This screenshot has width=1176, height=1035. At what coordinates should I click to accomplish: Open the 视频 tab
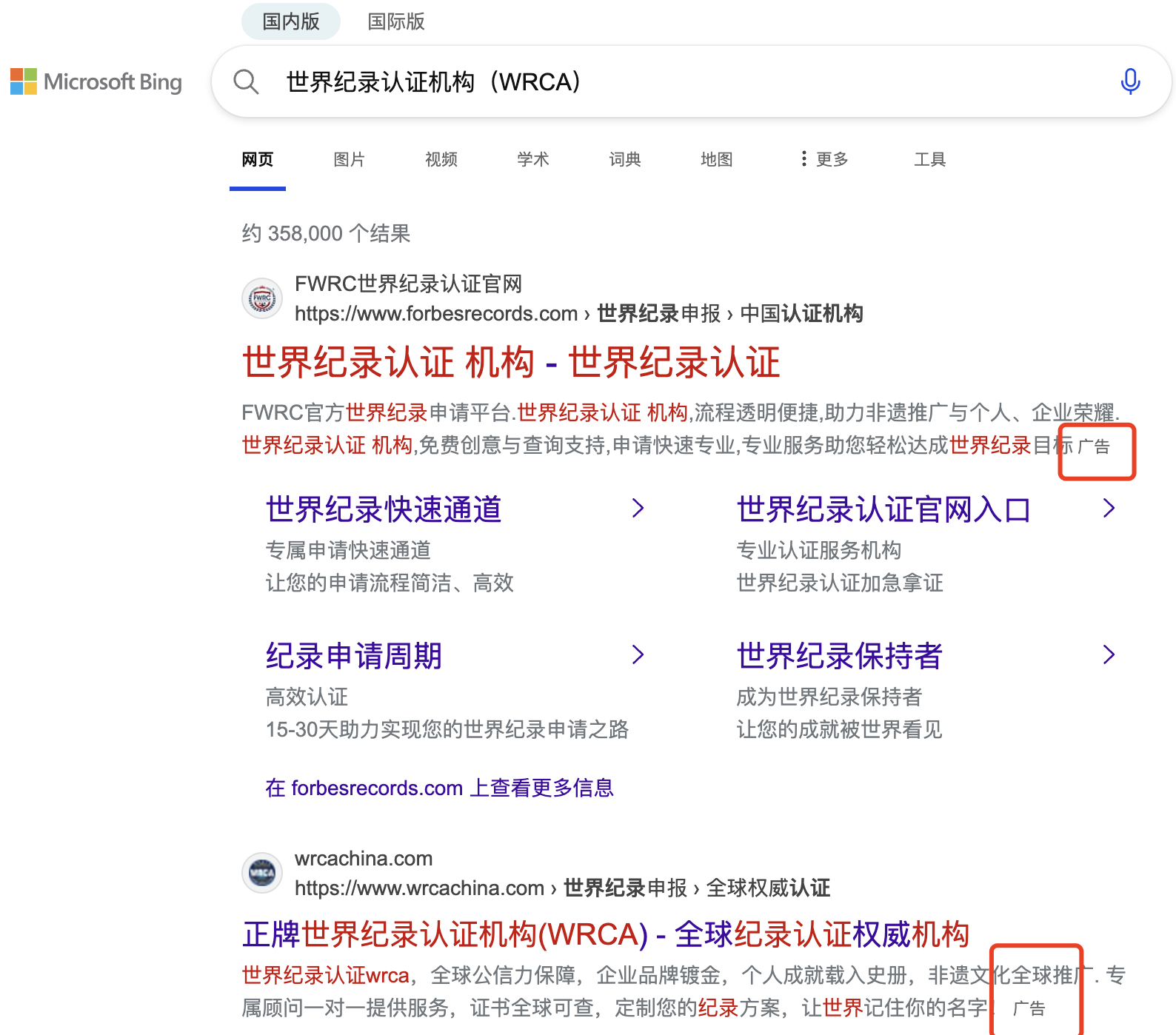441,159
